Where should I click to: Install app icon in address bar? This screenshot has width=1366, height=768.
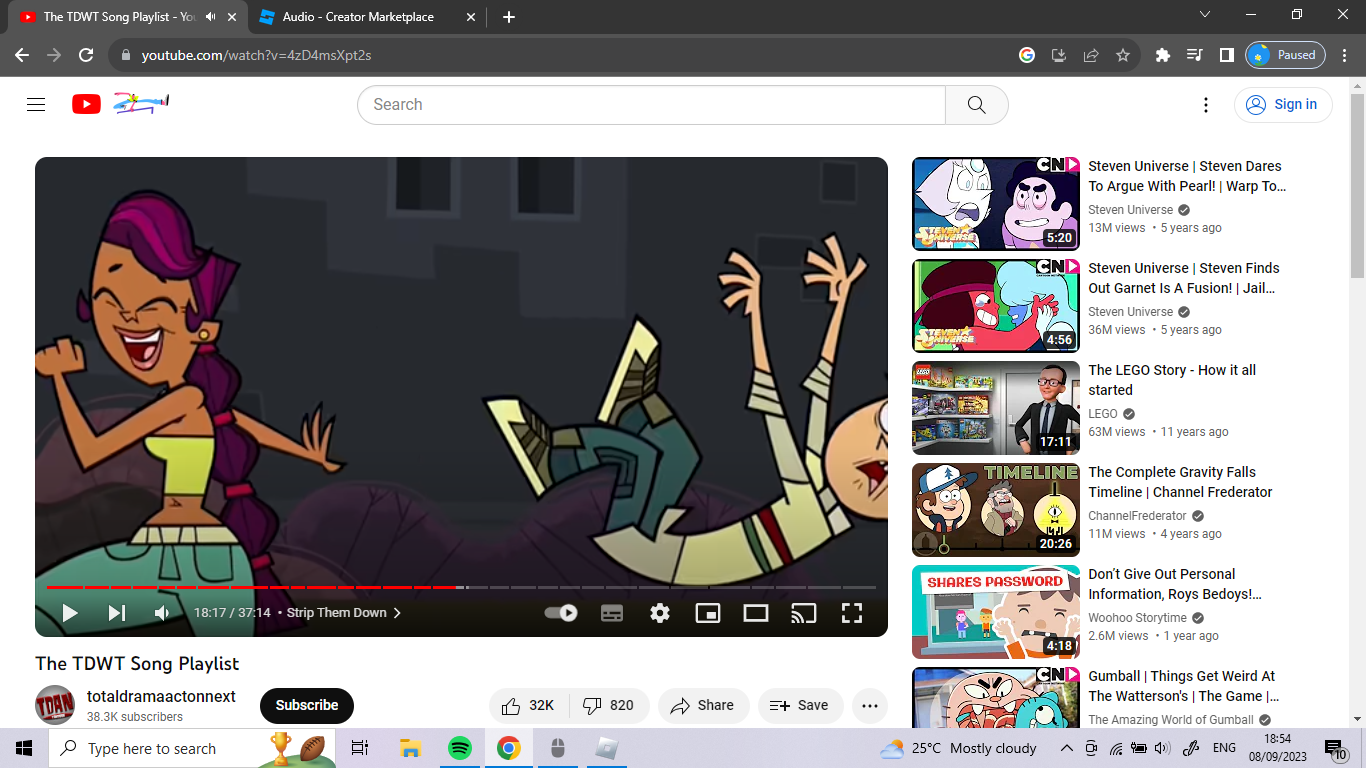1059,55
